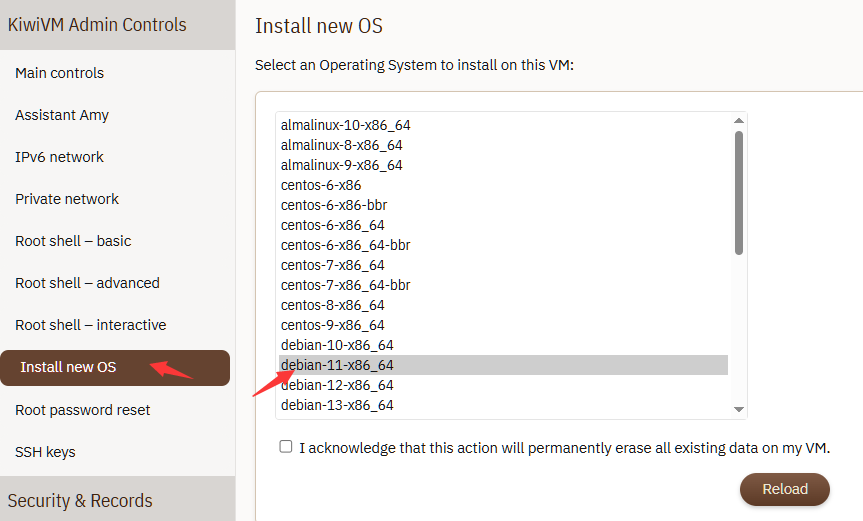863x521 pixels.
Task: Open Assistant Amy
Action: [62, 115]
